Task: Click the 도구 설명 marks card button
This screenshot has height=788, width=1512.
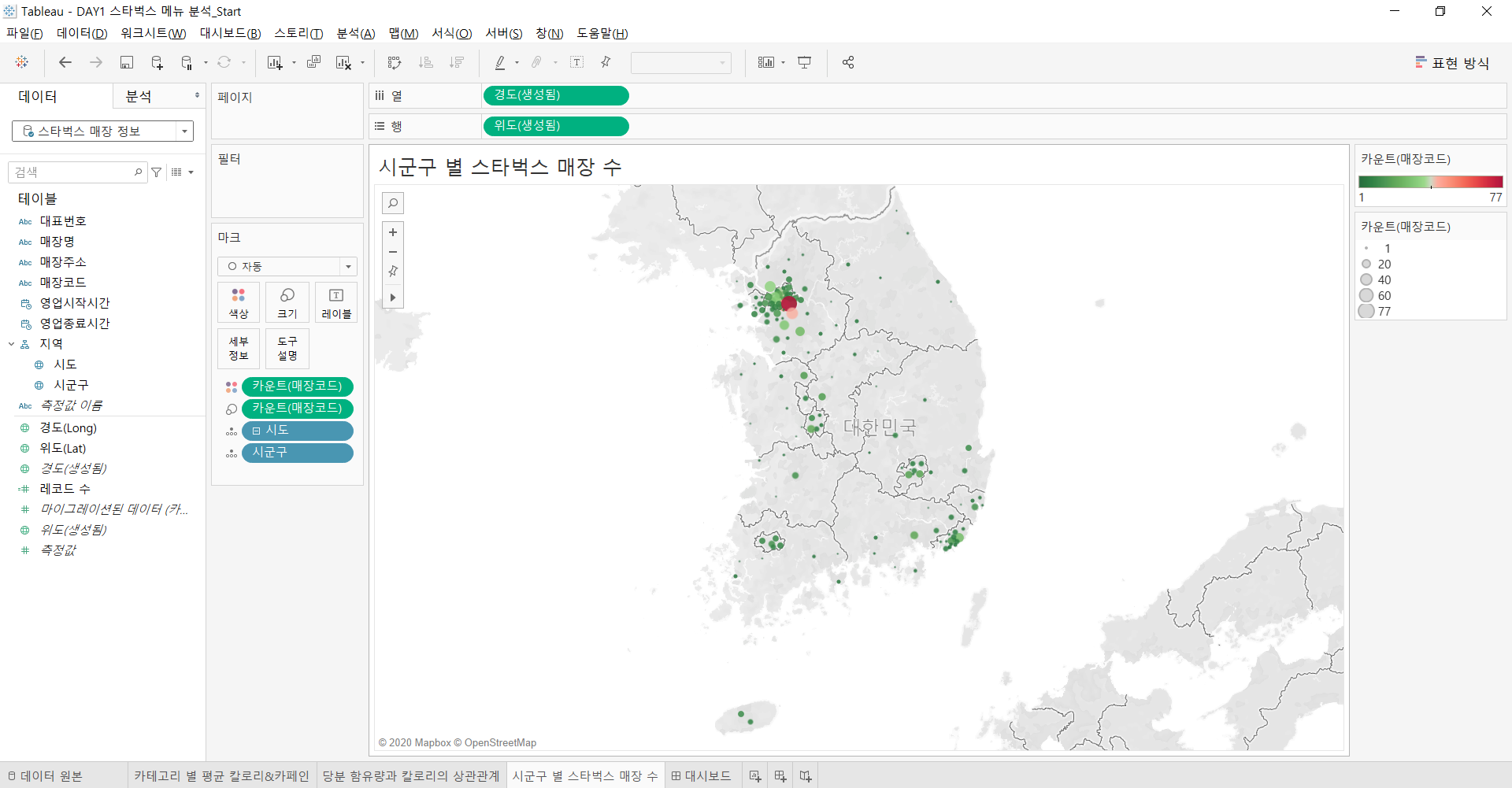Action: 287,349
